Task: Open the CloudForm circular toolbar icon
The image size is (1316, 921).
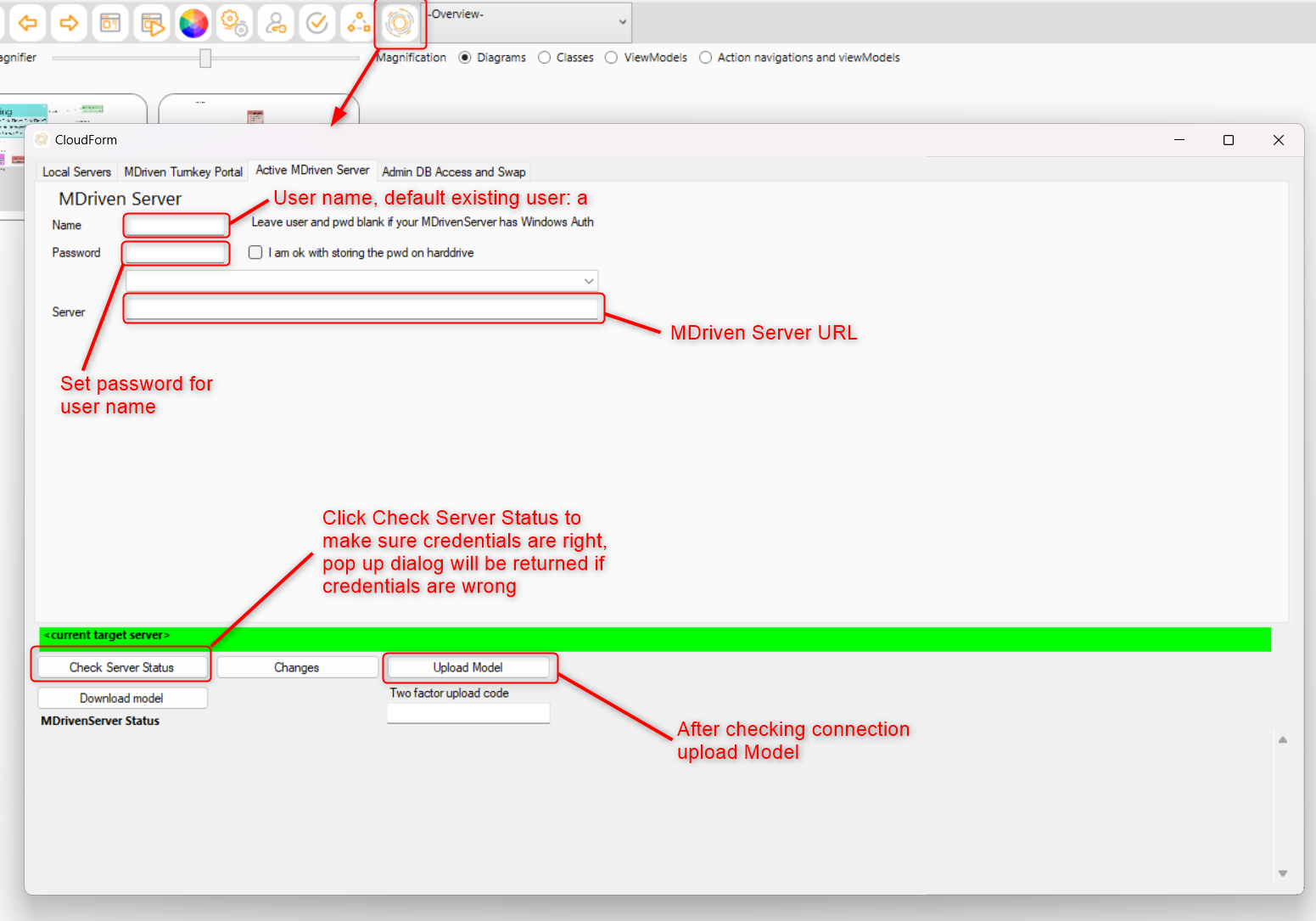Action: click(400, 23)
